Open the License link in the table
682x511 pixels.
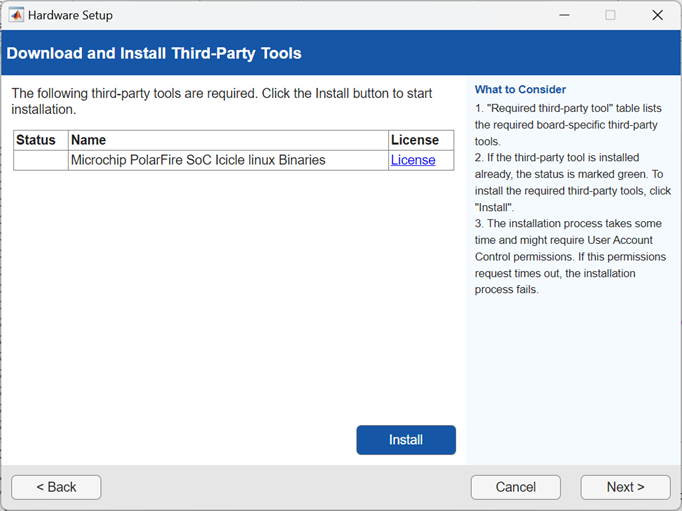(413, 160)
